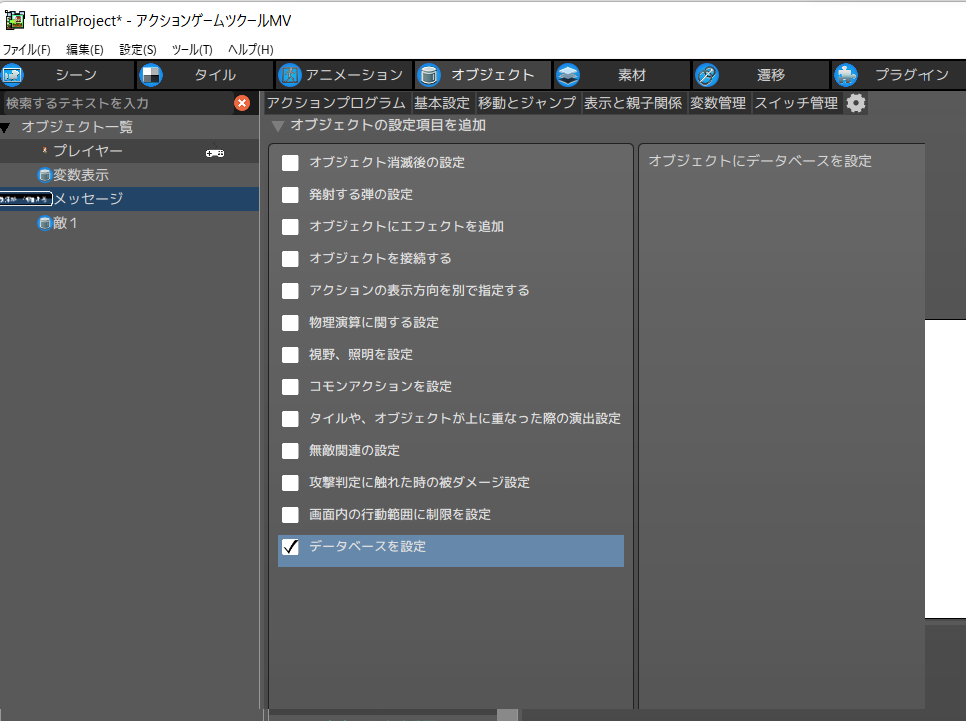
Task: Click the app icon in title bar
Action: 15,20
